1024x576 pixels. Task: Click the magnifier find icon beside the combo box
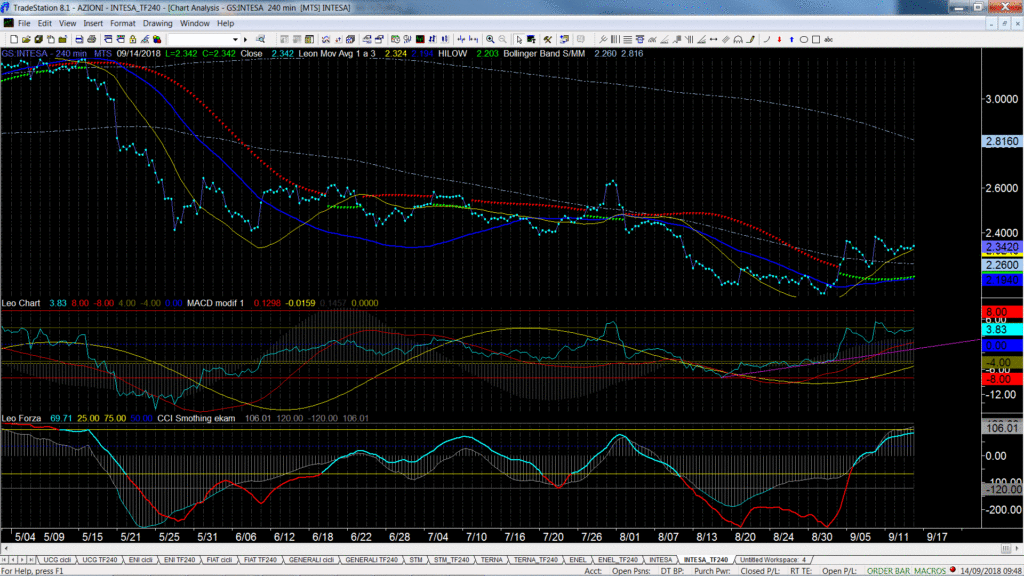260,40
